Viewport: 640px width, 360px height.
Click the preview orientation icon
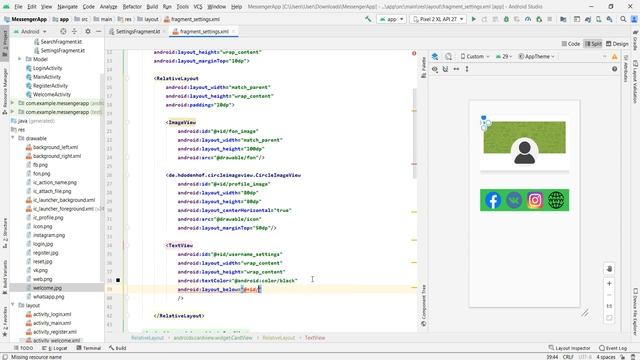(449, 56)
